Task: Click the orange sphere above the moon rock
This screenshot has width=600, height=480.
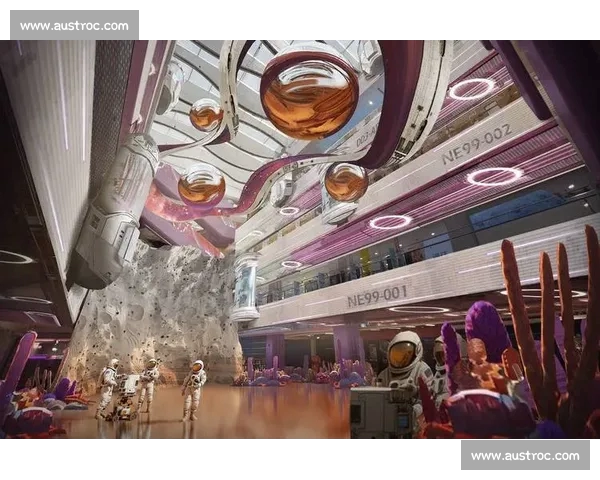Action: (x=201, y=185)
